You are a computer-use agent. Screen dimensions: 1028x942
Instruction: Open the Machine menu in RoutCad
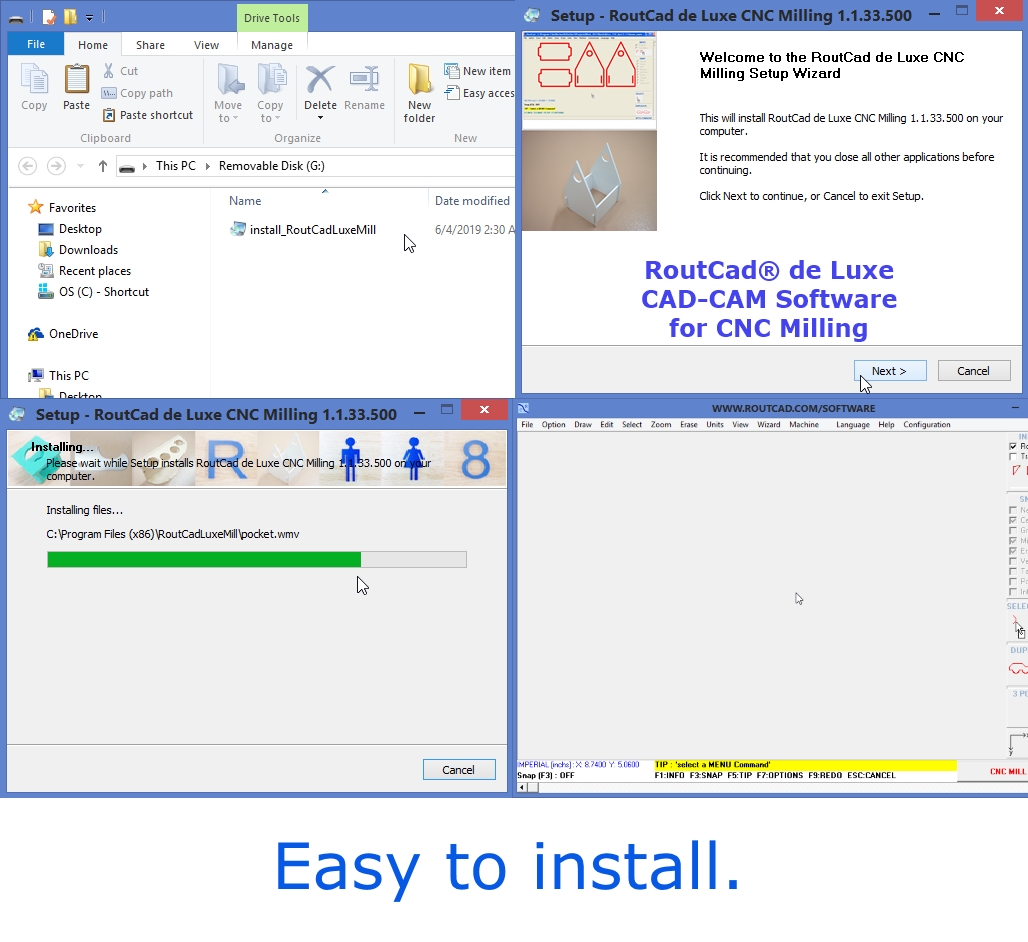click(804, 425)
